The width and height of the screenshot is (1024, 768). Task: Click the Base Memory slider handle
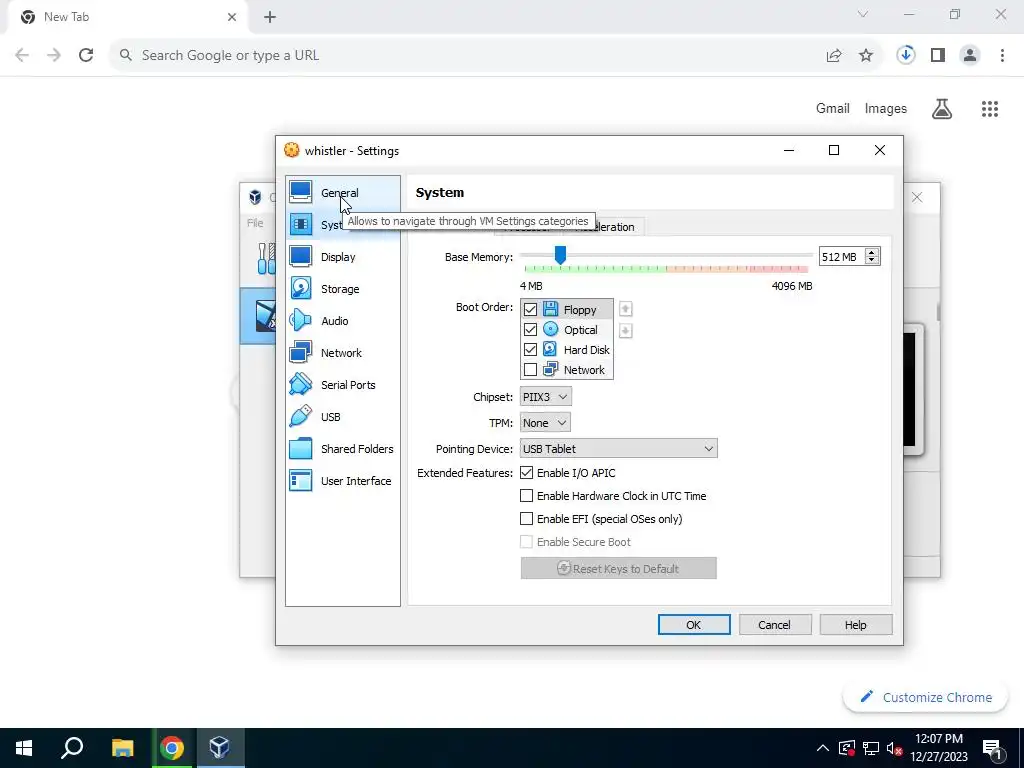click(560, 255)
